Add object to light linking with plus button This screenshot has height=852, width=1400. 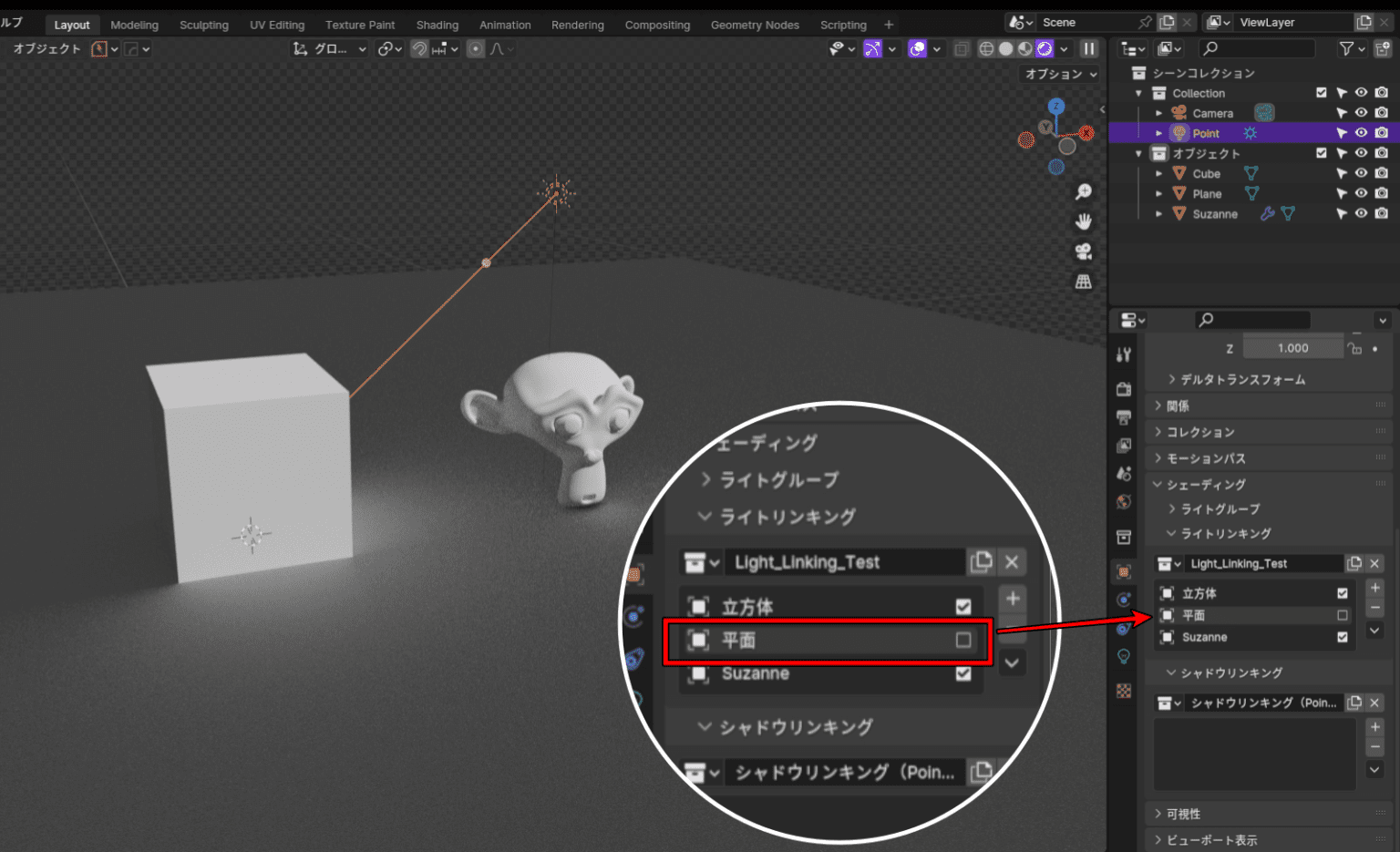[x=1375, y=590]
